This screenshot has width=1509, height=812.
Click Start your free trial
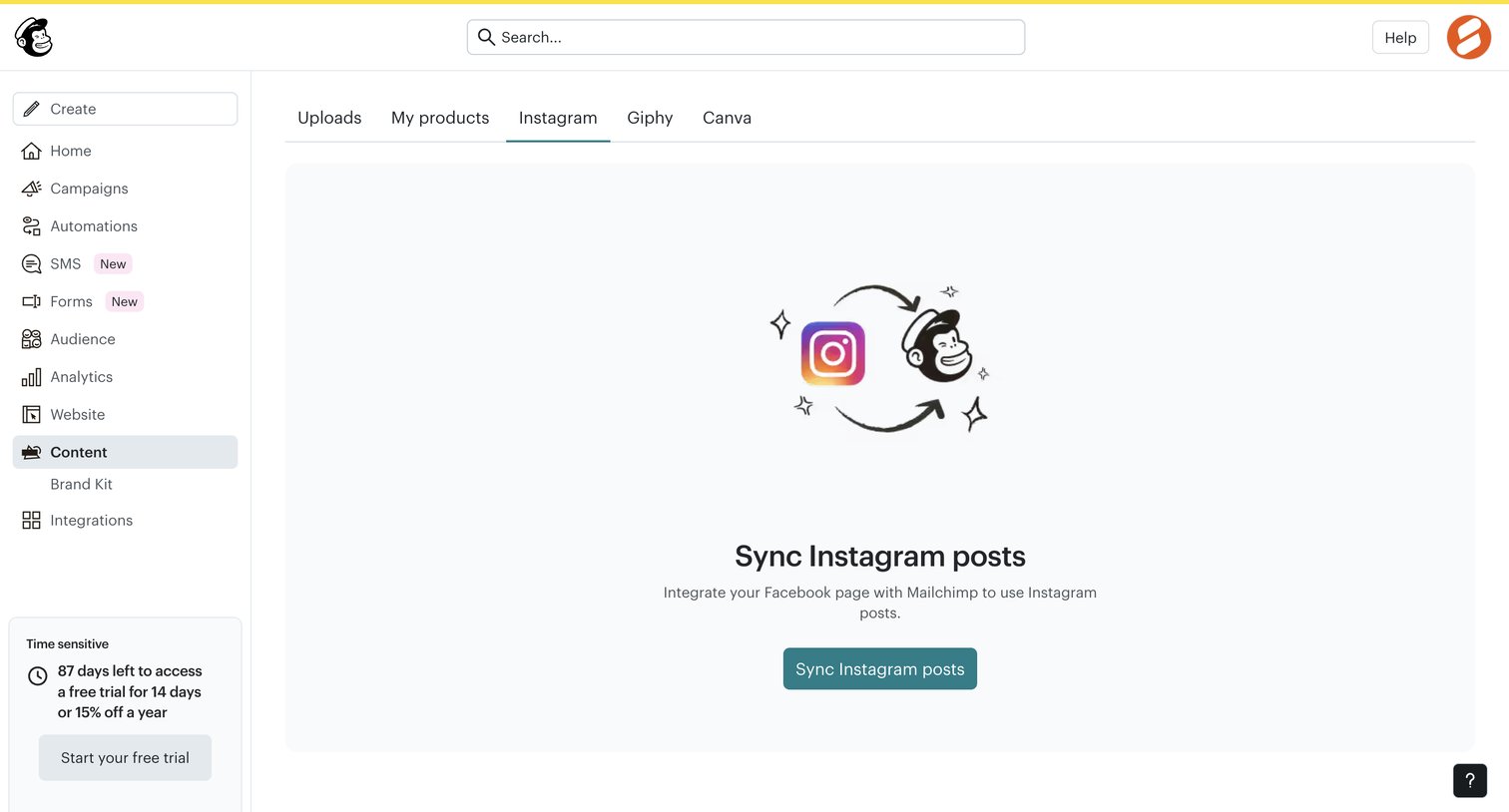[125, 758]
